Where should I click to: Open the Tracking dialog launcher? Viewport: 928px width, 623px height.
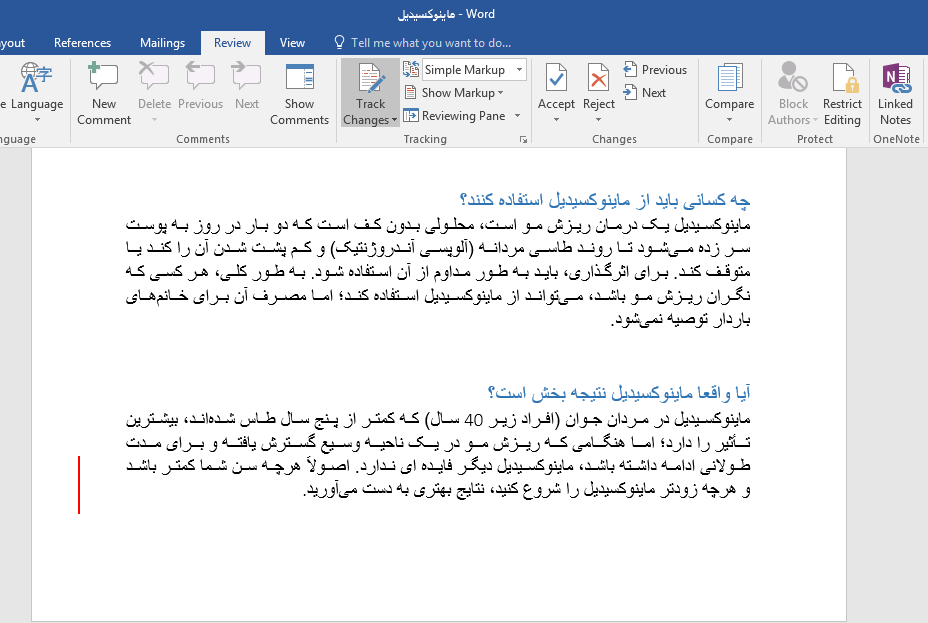523,140
